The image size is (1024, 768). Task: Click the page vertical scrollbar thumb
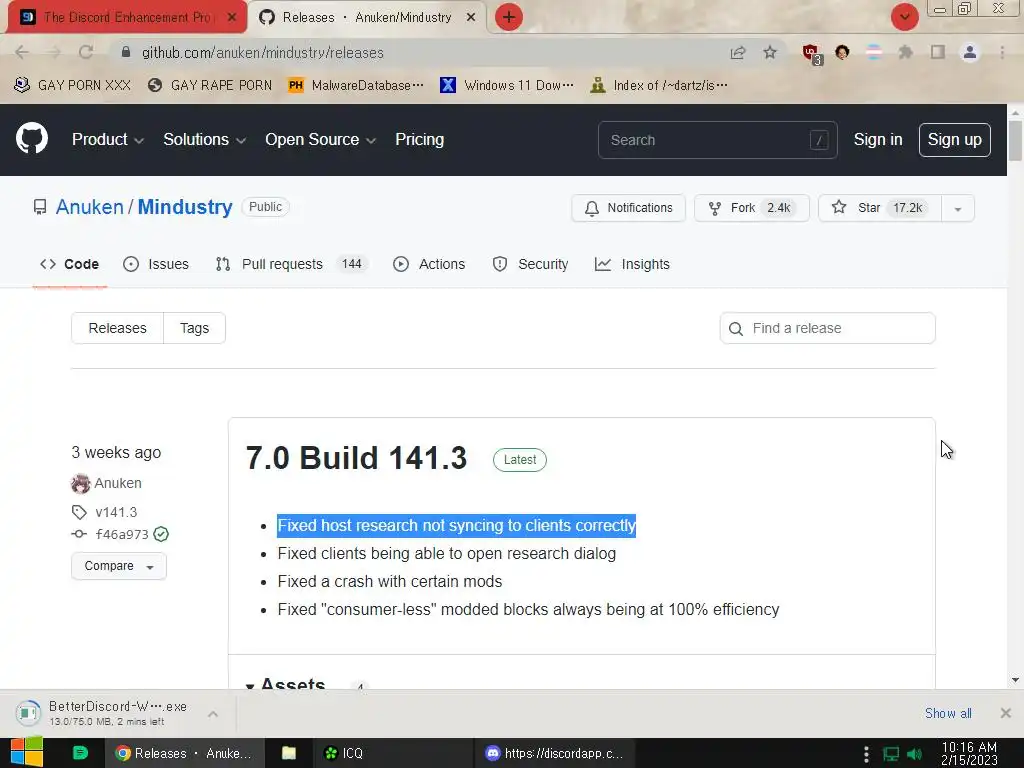coord(1015,140)
